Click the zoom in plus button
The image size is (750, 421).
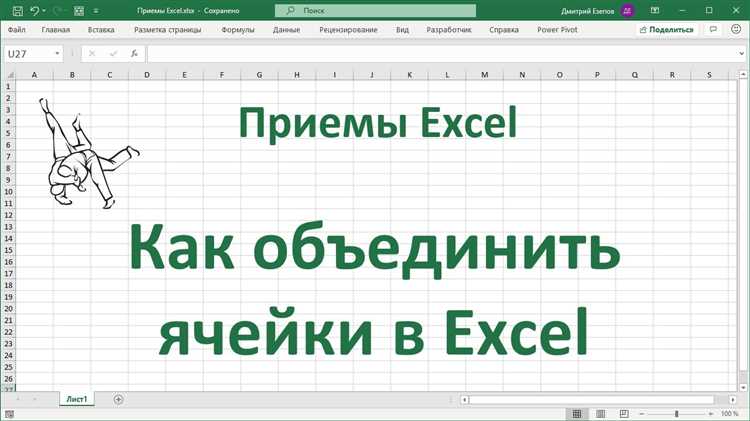pos(711,414)
